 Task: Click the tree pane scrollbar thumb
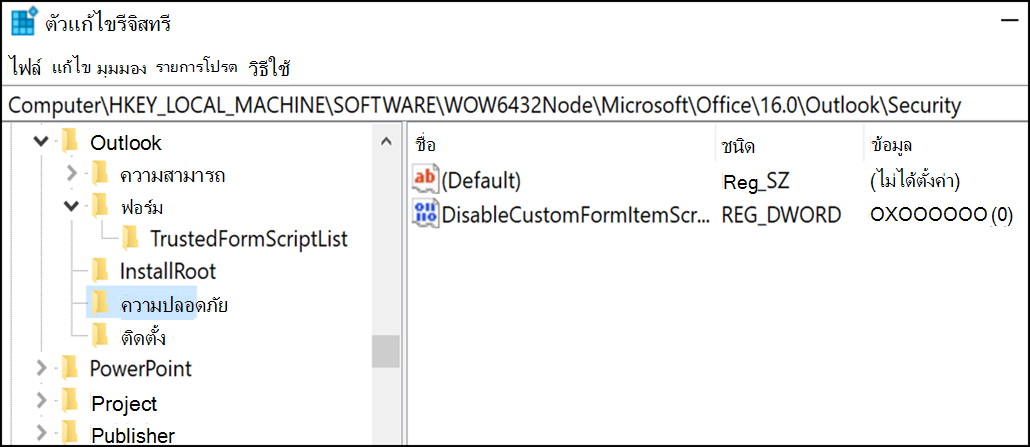(386, 352)
